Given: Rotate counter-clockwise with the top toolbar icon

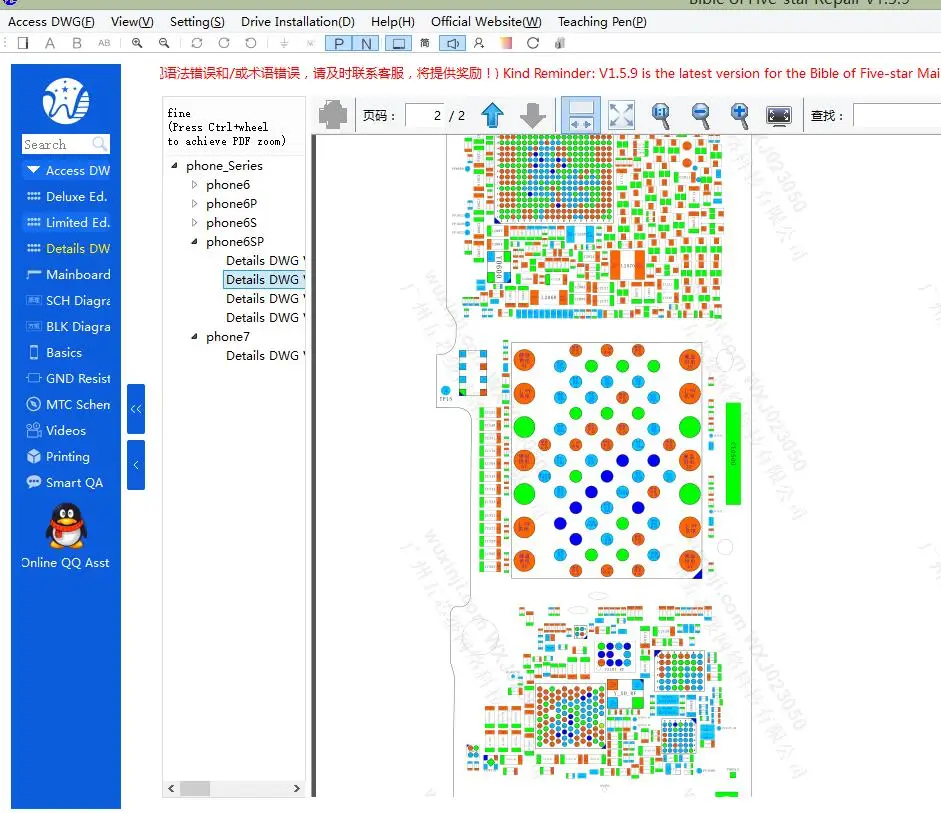Looking at the screenshot, I should coord(251,43).
